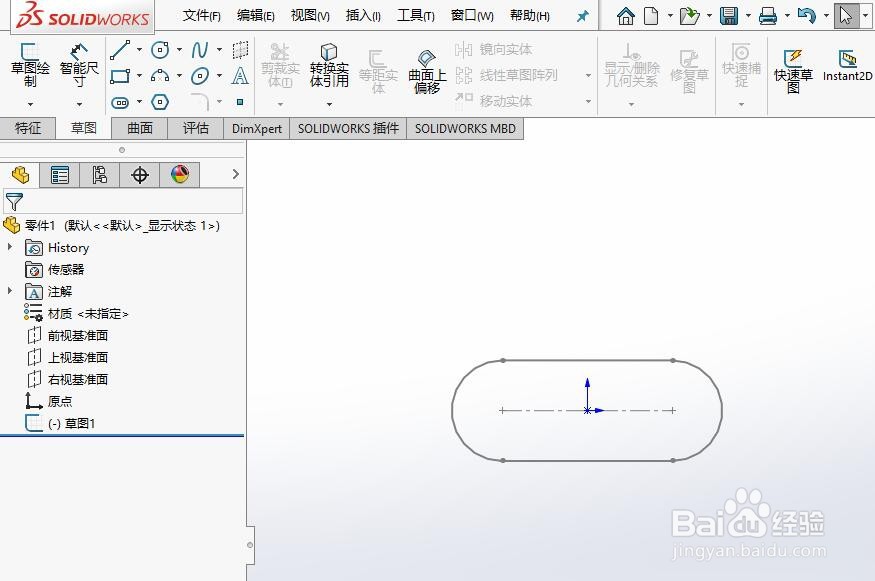Click the 草图绘制 sketch button
875x581 pixels.
(30, 65)
